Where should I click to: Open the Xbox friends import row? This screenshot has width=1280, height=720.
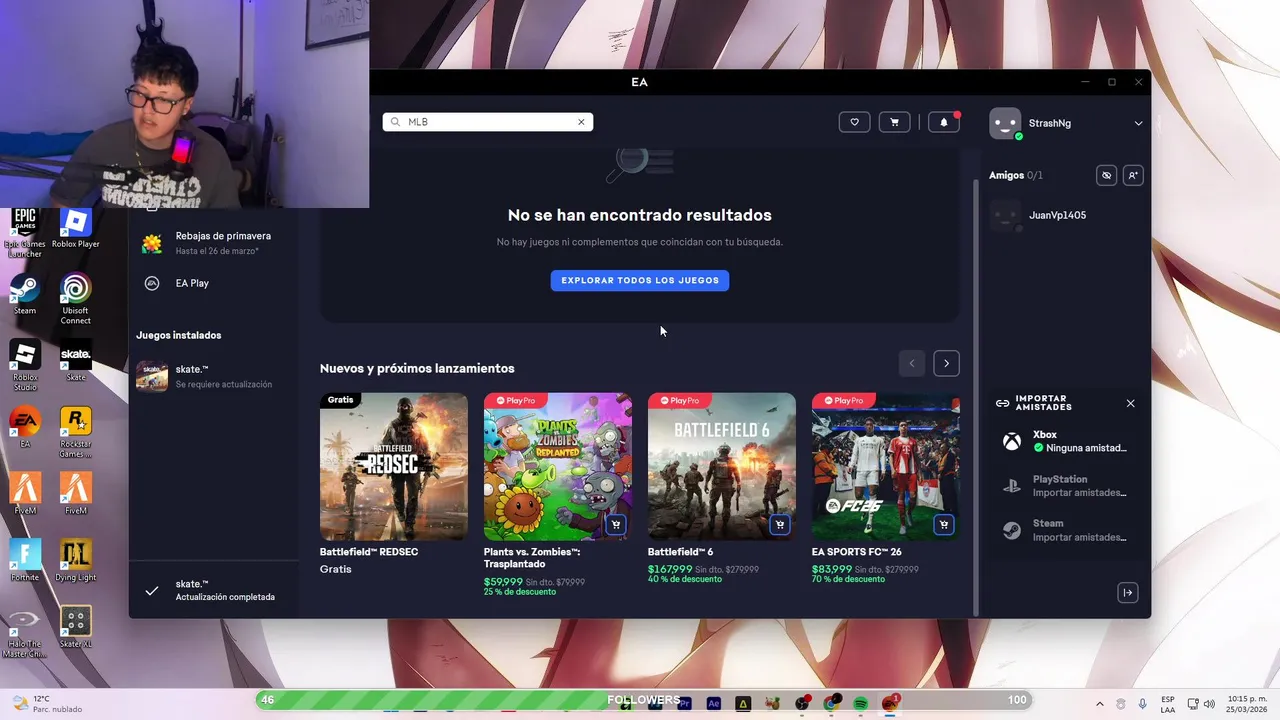tap(1065, 441)
